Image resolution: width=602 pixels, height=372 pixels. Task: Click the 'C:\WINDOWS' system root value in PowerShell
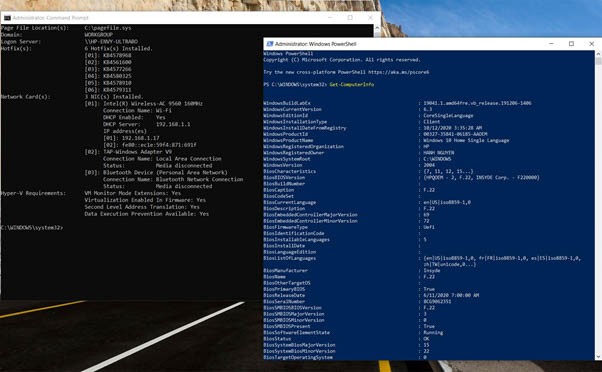437,159
